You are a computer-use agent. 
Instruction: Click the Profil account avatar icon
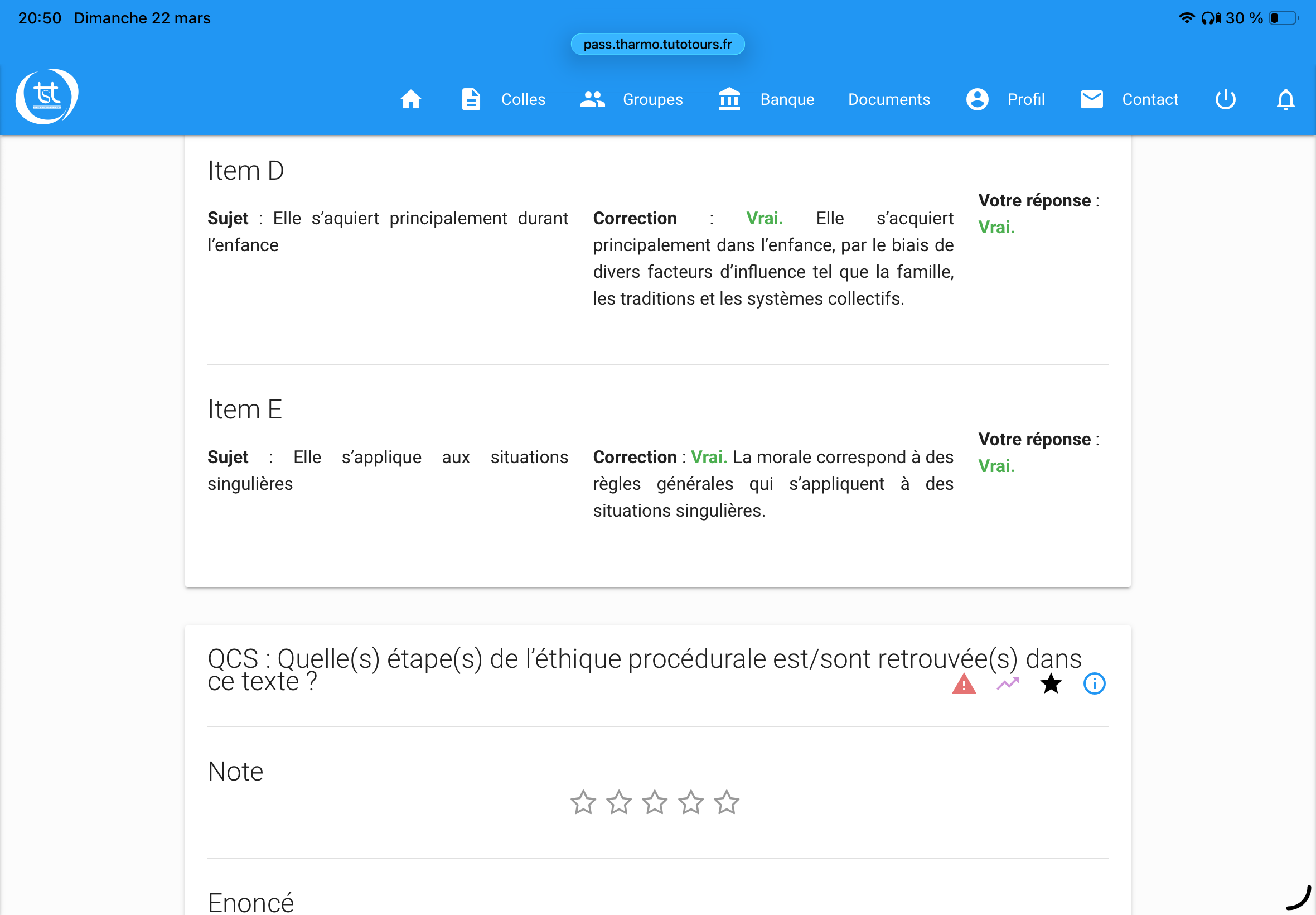[977, 99]
